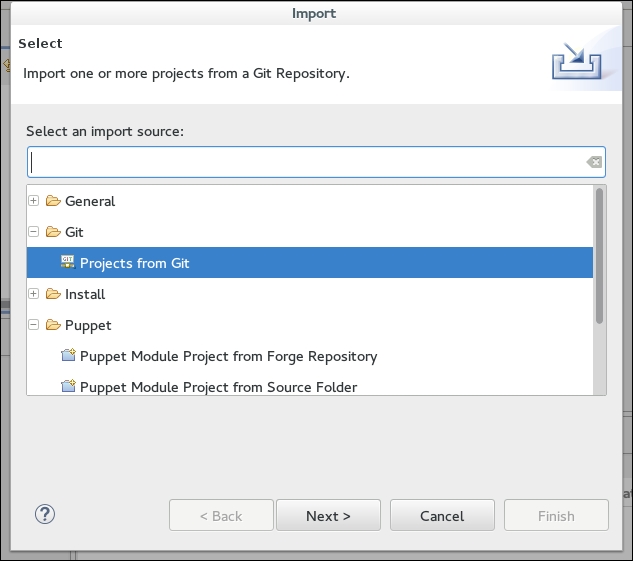Click the Puppet folder icon
The height and width of the screenshot is (561, 633).
(54, 325)
